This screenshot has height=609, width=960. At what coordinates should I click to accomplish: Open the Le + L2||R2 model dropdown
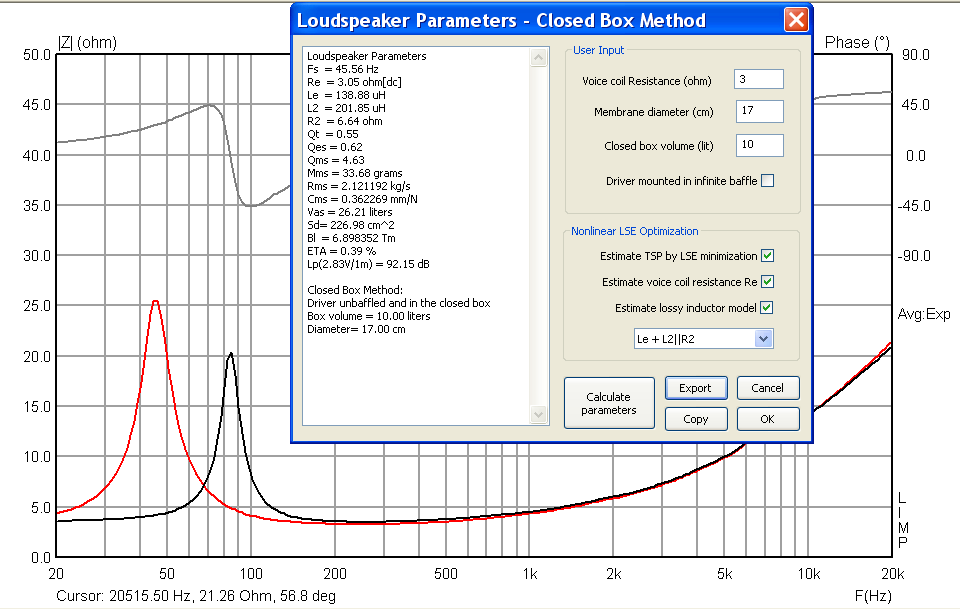pos(763,338)
